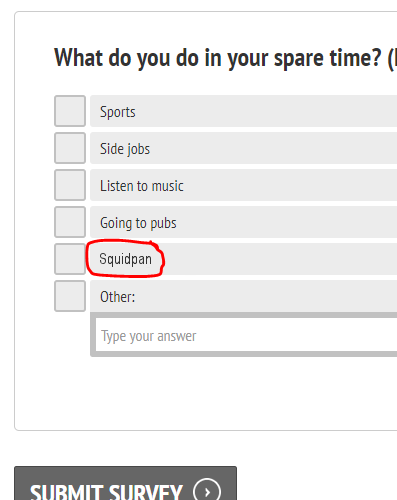Pick the Side jobs answer text
Screen dimensions: 397x500
(125, 149)
